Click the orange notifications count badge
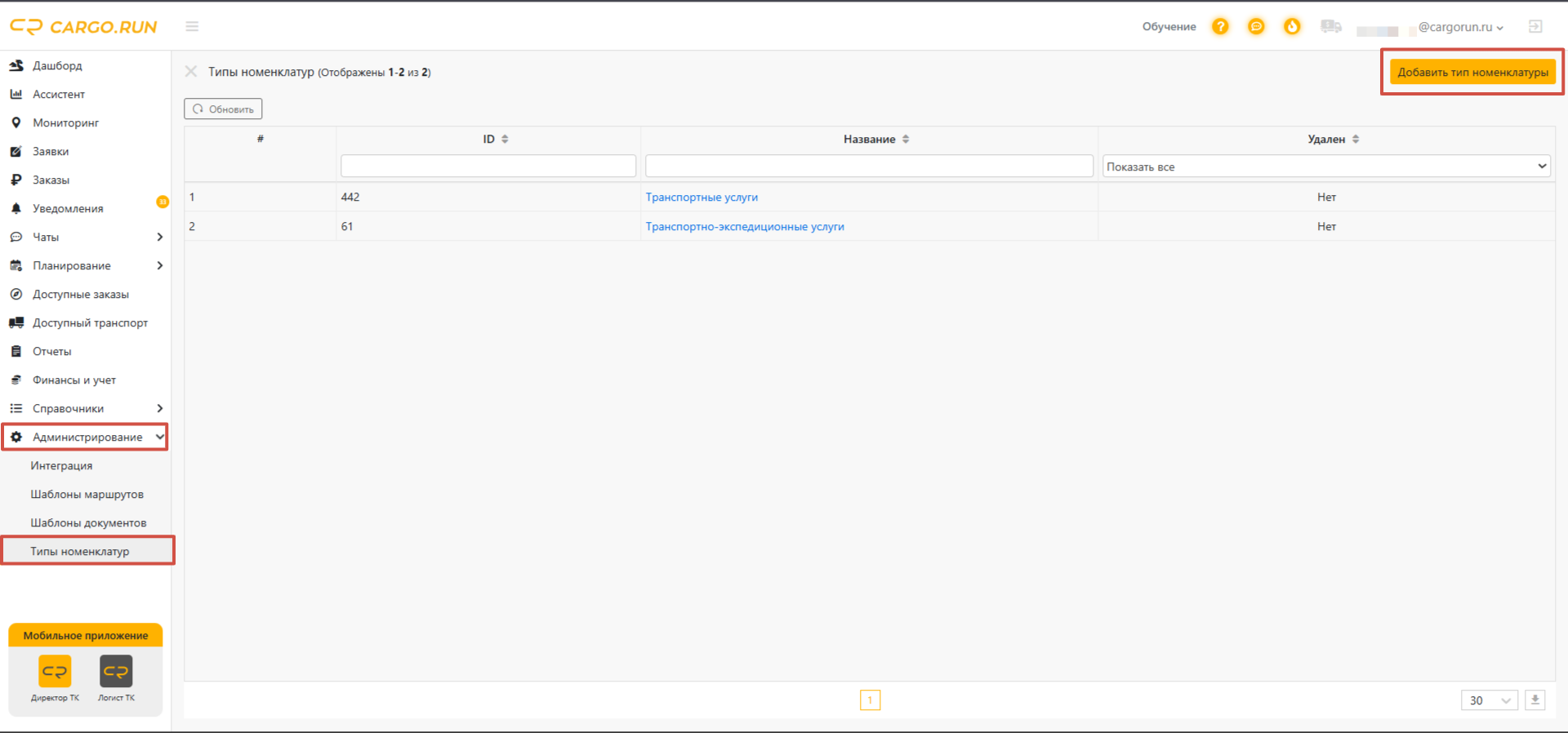The height and width of the screenshot is (733, 1568). tap(163, 202)
